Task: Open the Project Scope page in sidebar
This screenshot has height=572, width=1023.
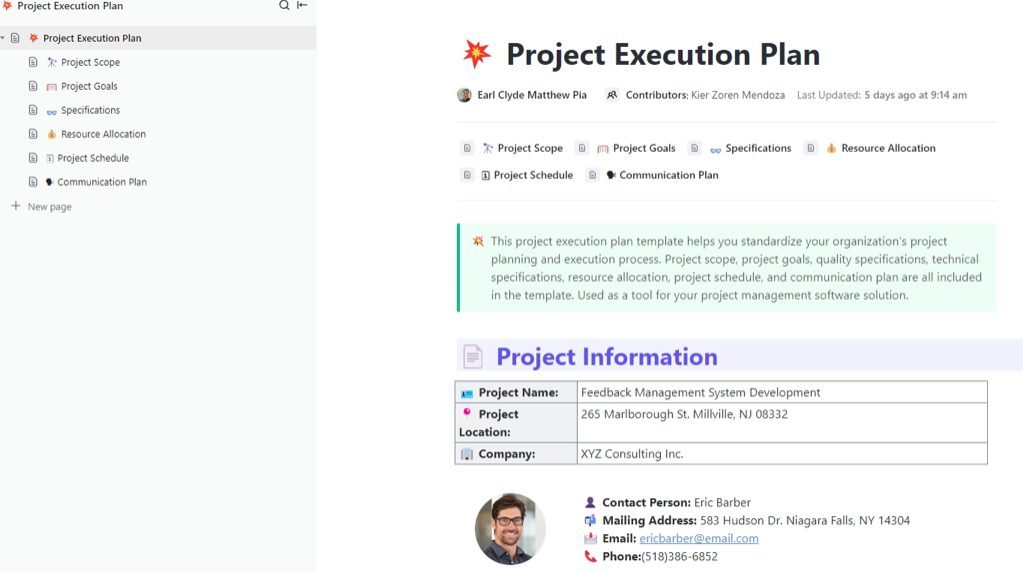Action: click(x=90, y=62)
